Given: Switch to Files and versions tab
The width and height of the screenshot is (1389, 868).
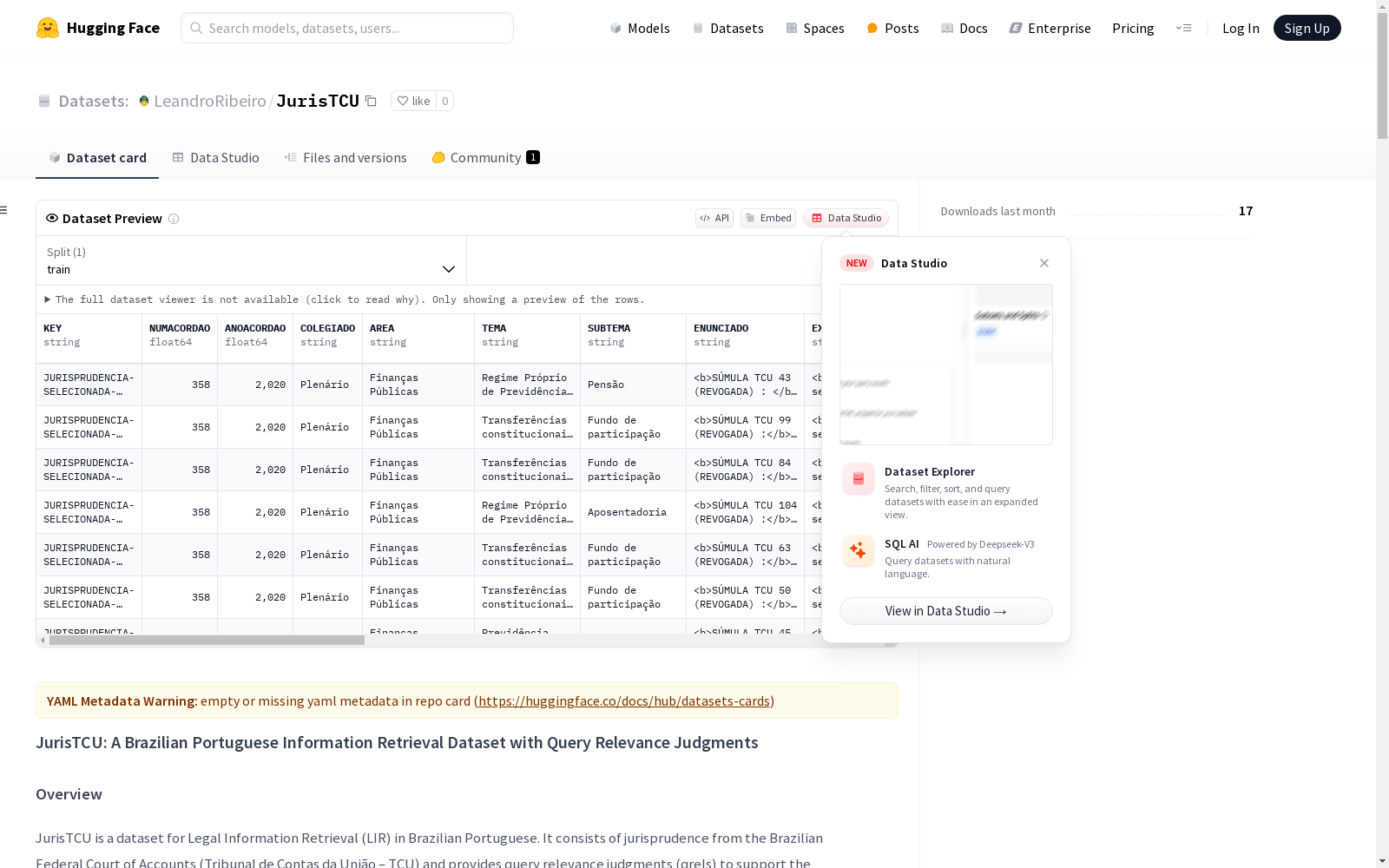Looking at the screenshot, I should [346, 157].
